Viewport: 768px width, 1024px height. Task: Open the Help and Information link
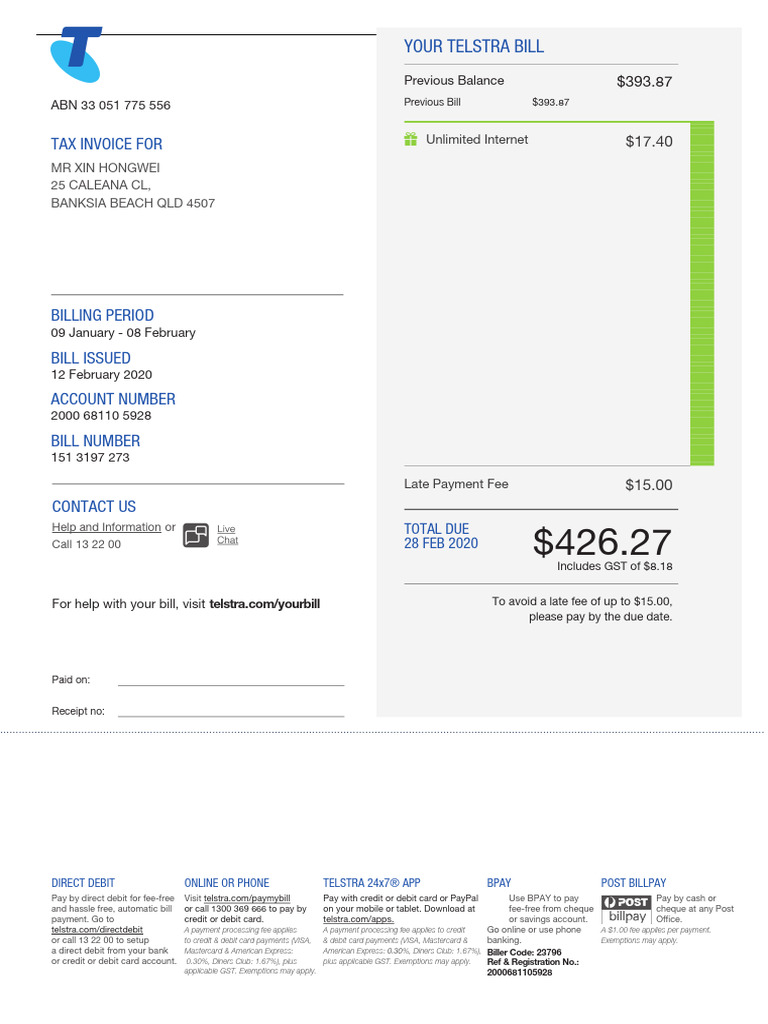tap(106, 527)
